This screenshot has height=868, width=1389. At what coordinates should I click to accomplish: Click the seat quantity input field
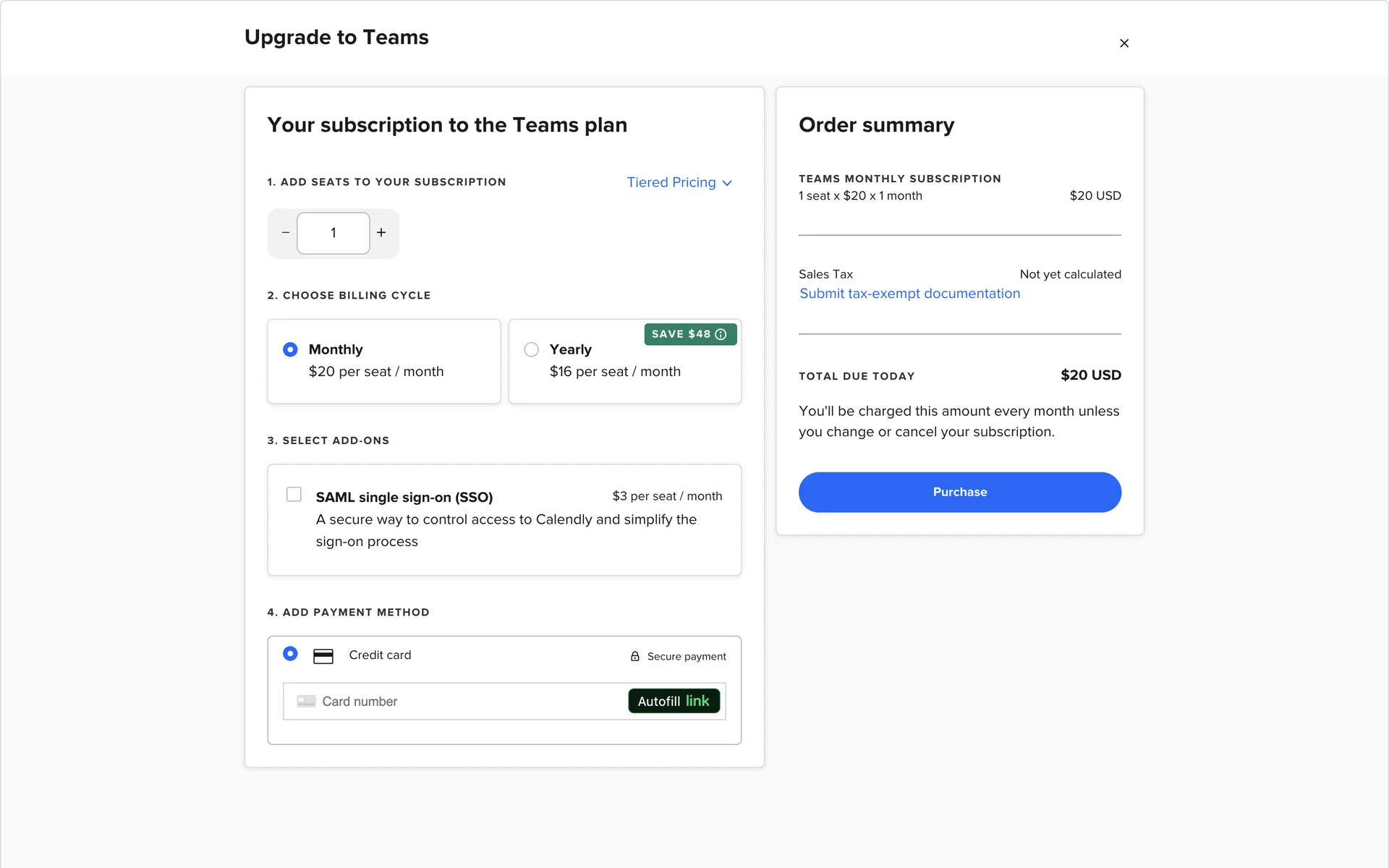[334, 233]
